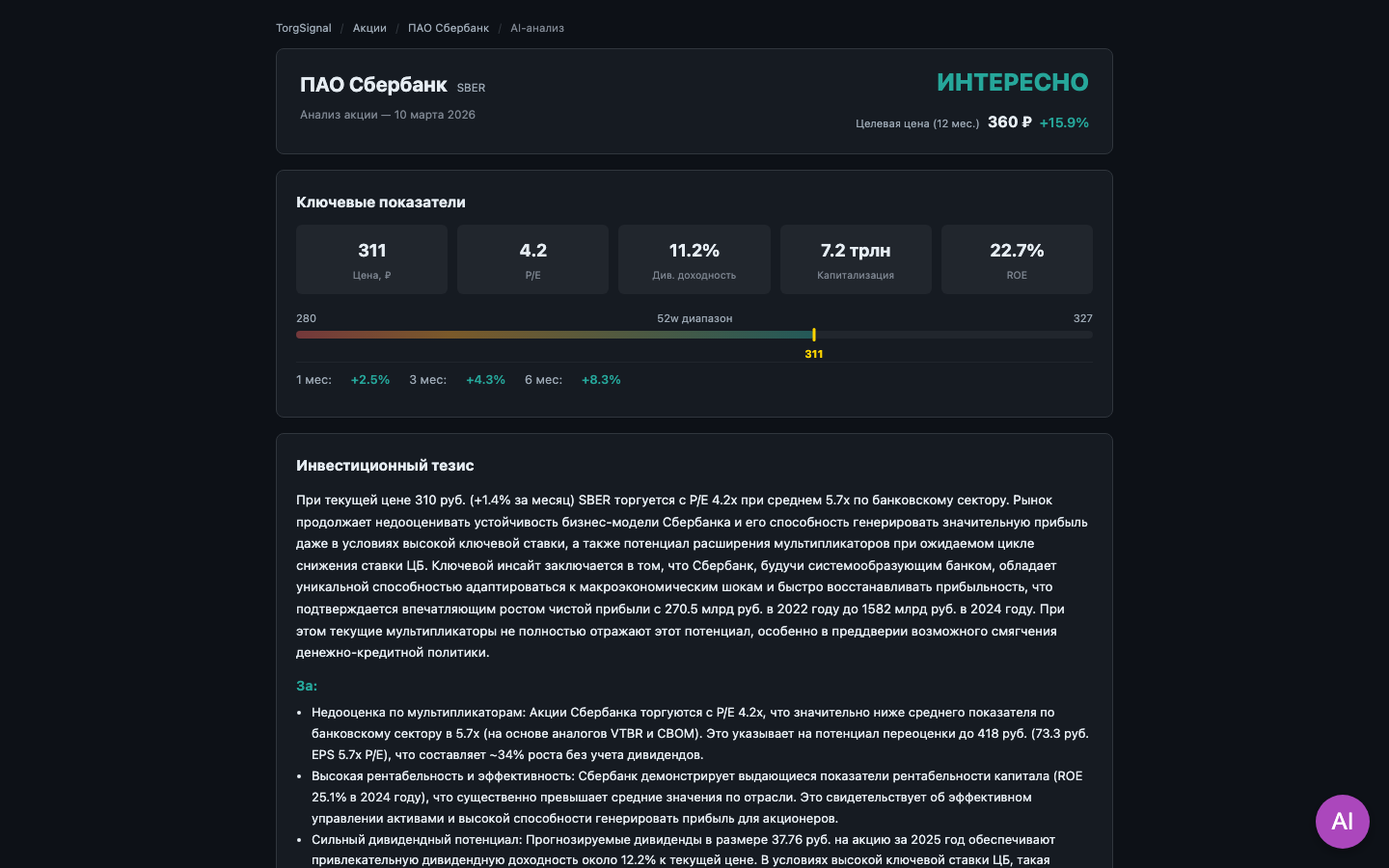The width and height of the screenshot is (1389, 868).
Task: Select the Див. доходность 11.2% card
Action: pyautogui.click(x=694, y=259)
